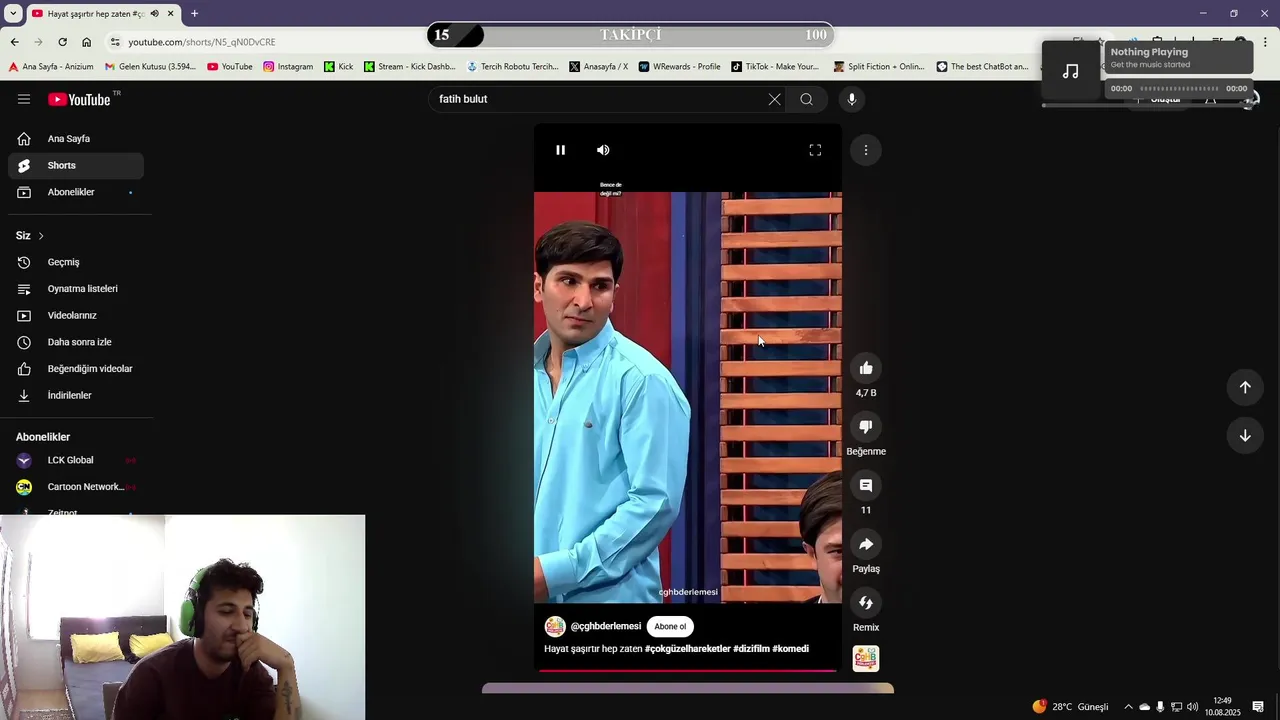Open the WRewards - Profile bookmark

click(x=679, y=67)
